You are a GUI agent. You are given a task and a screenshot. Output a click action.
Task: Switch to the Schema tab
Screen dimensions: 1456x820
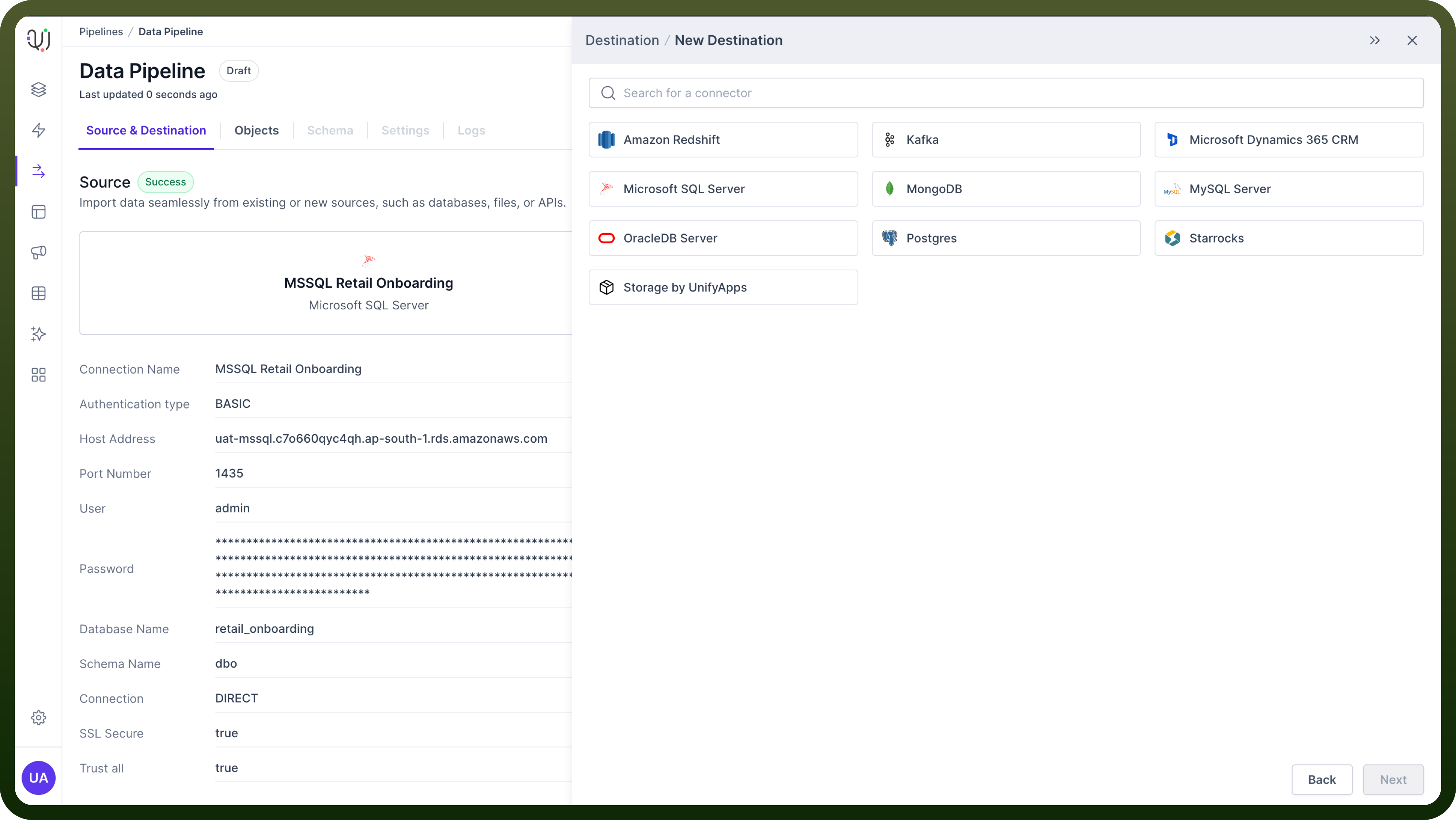click(x=330, y=131)
